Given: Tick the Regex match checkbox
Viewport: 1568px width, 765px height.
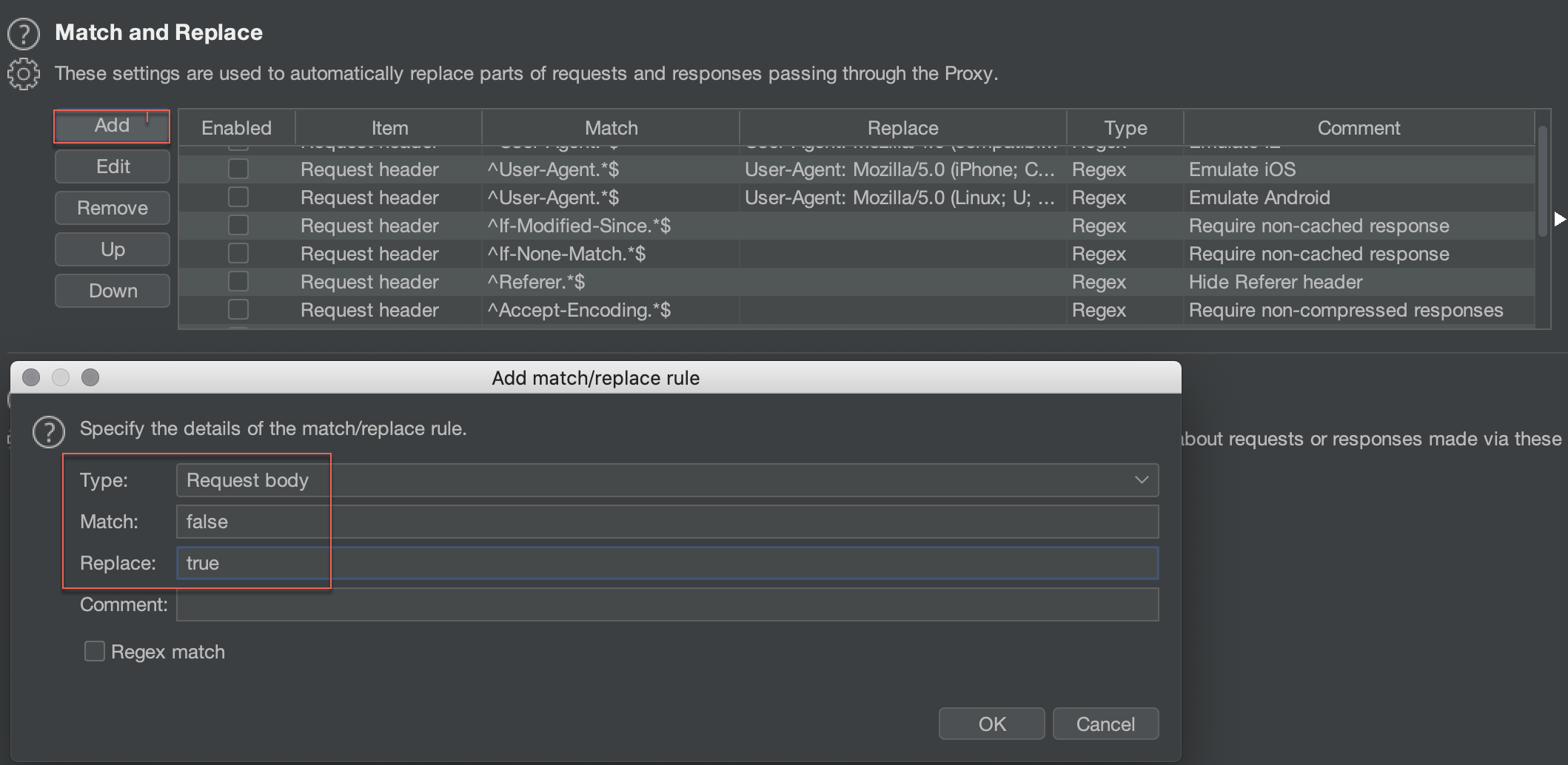Looking at the screenshot, I should (95, 651).
